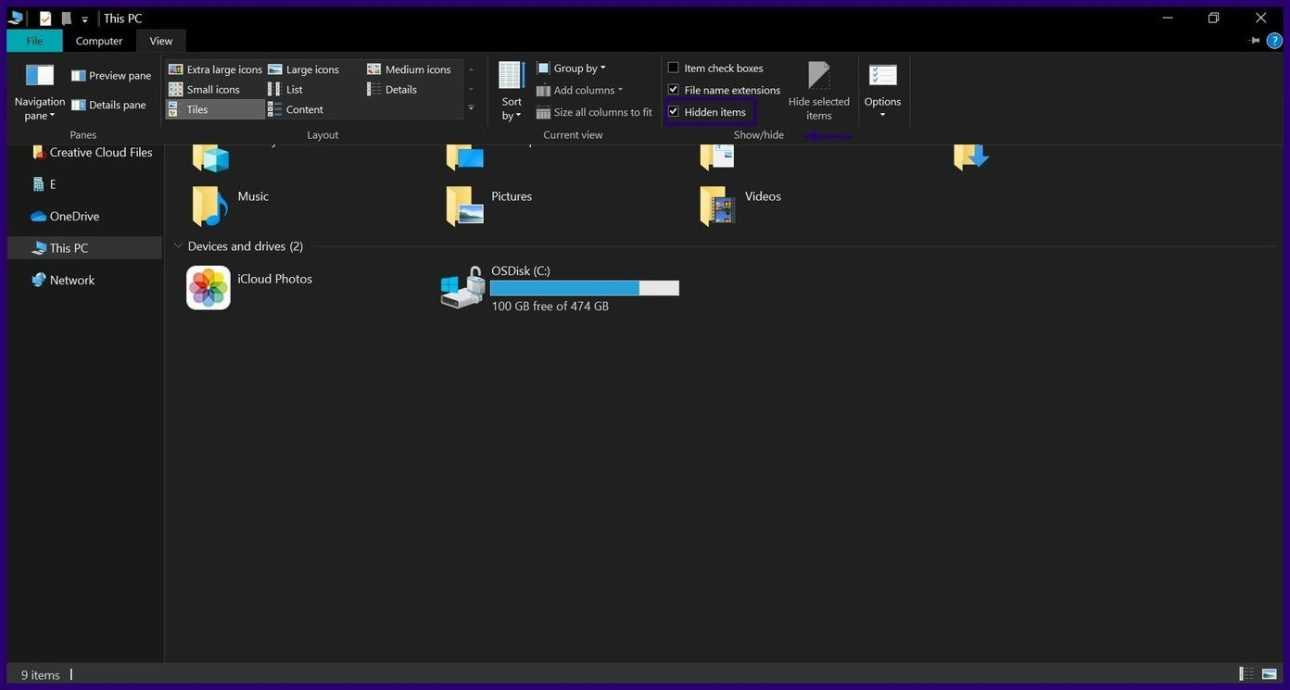
Task: Select Extra large icons layout
Action: (x=215, y=69)
